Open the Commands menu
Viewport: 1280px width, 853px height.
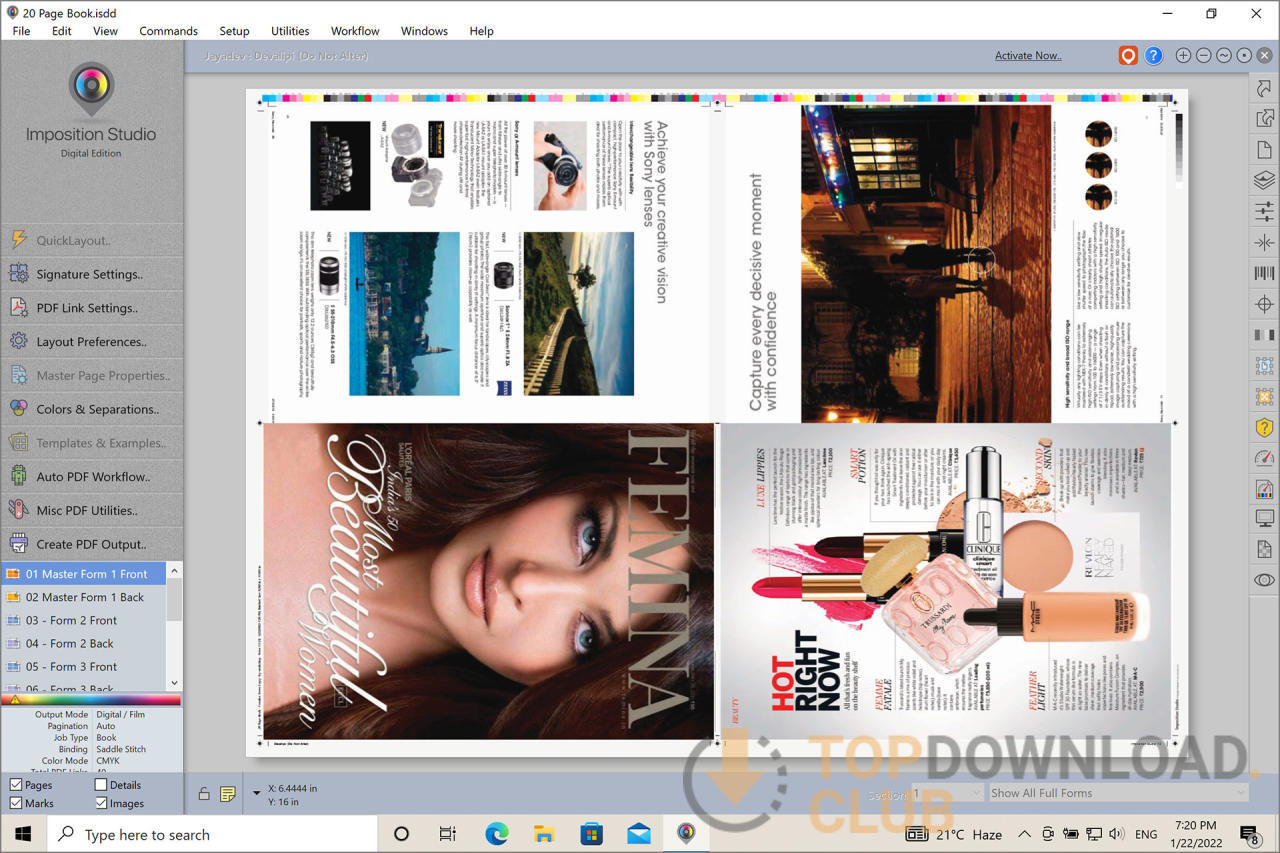168,31
